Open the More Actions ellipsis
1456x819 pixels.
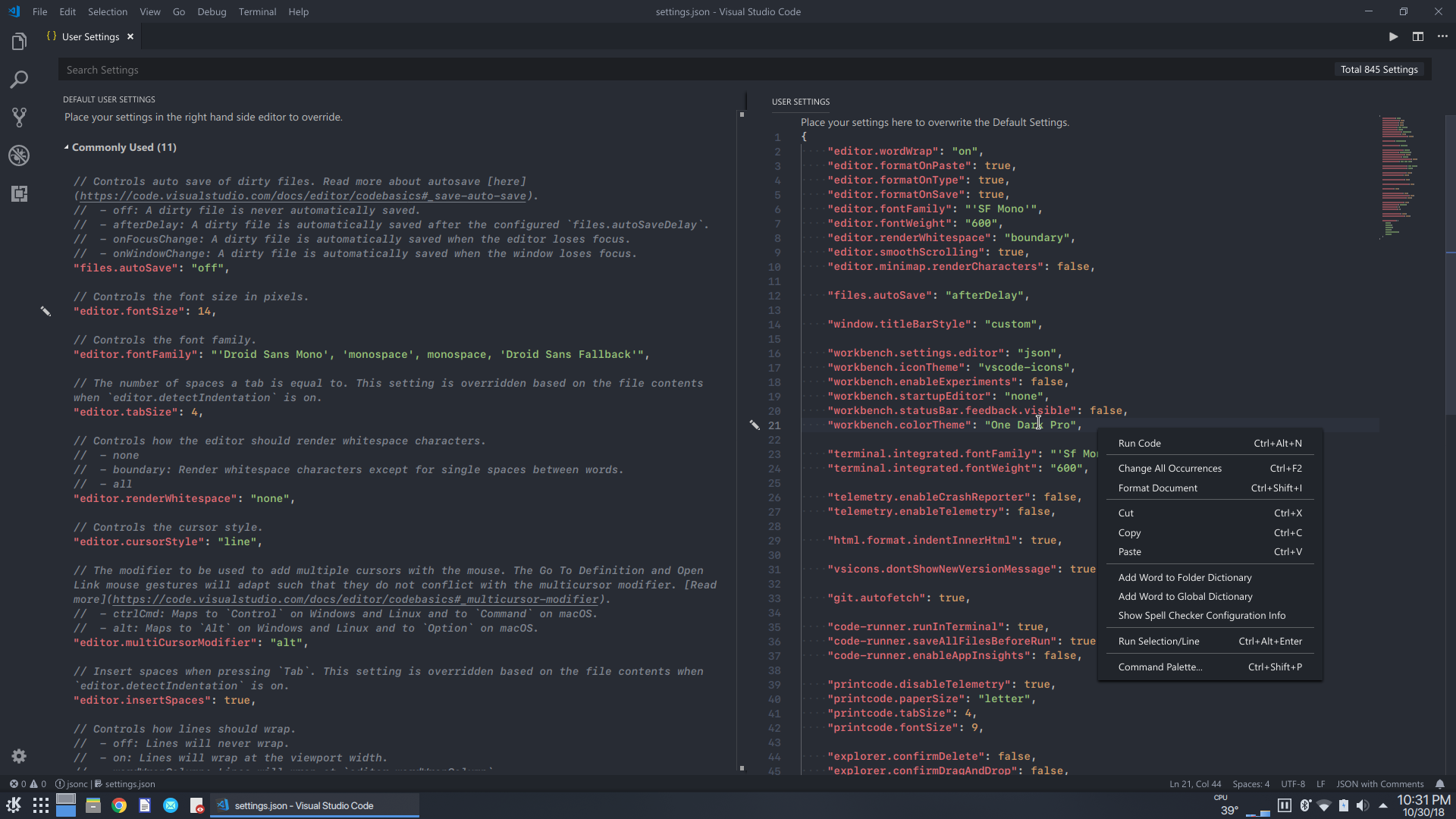[1443, 36]
